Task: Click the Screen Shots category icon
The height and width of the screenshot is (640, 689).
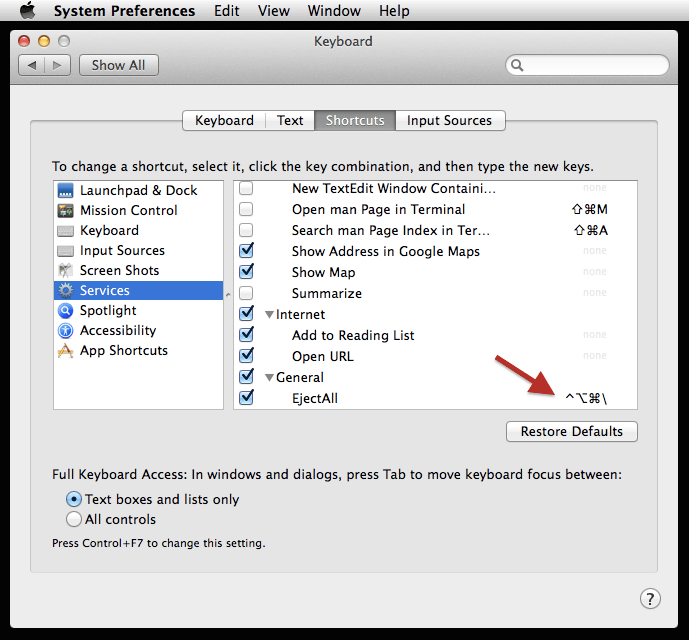Action: point(65,270)
